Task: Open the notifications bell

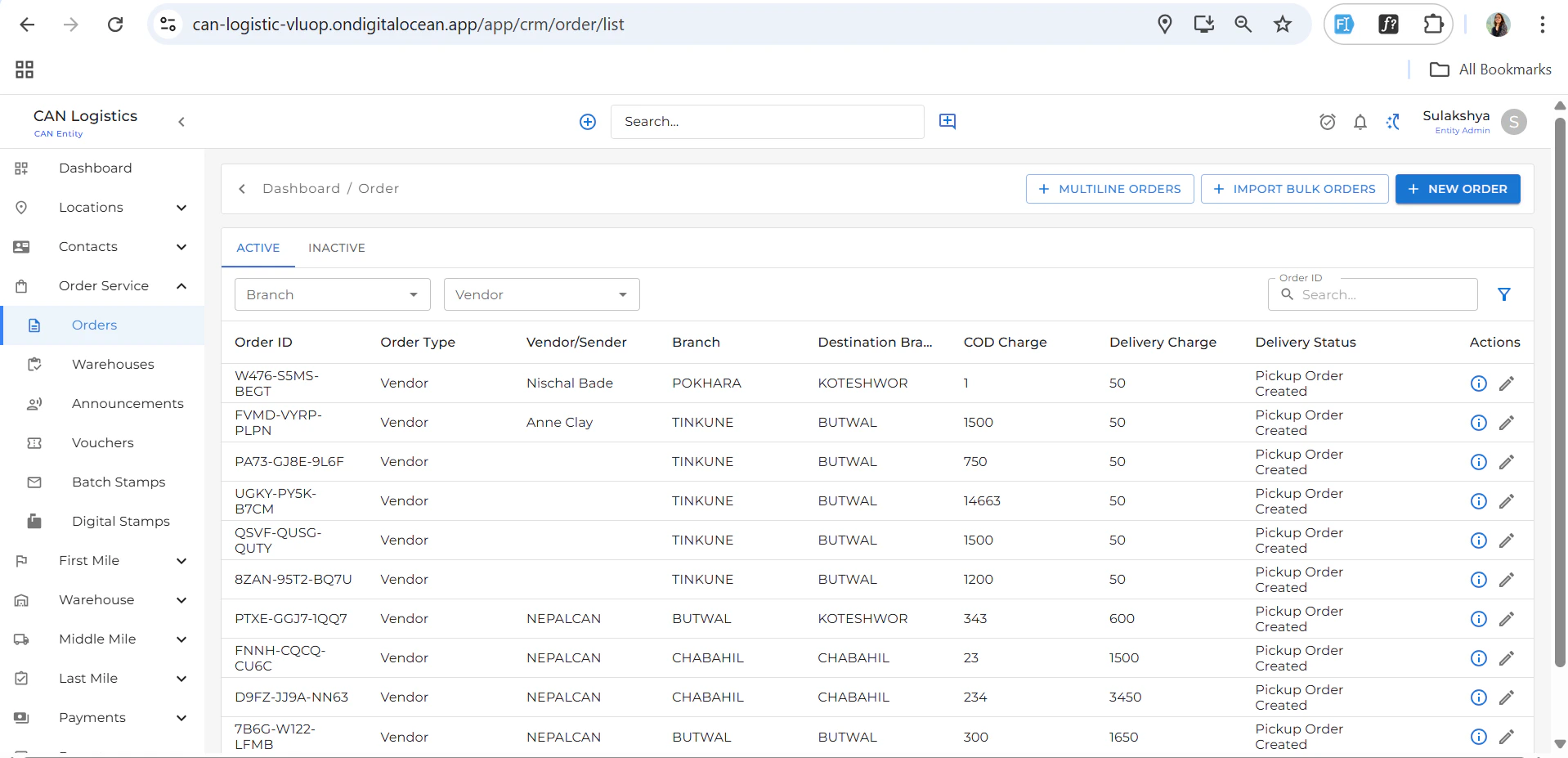Action: tap(1360, 122)
